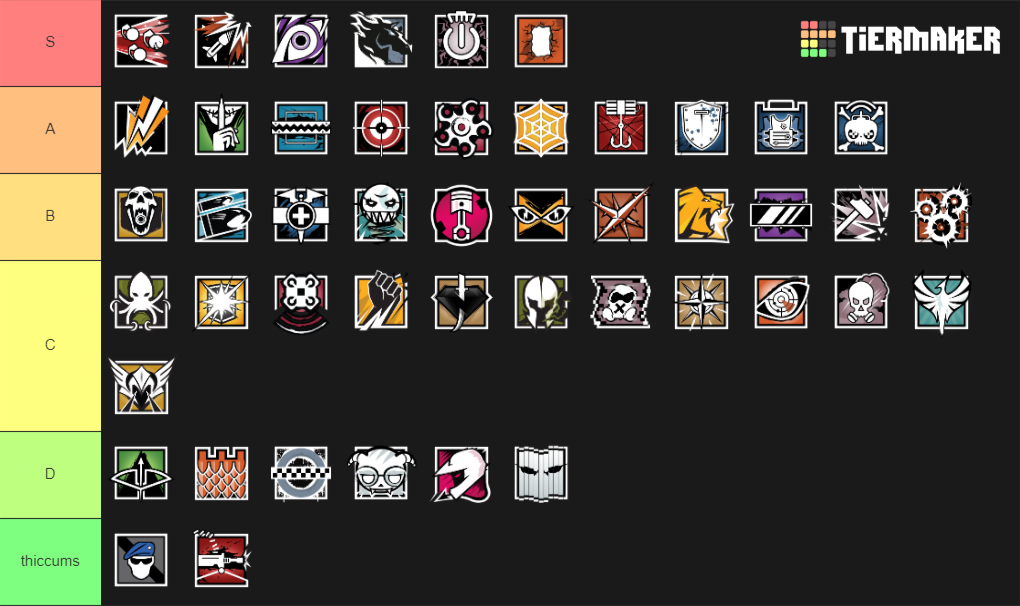The width and height of the screenshot is (1020, 606).
Task: Click the orange spider web icon
Action: coord(541,128)
